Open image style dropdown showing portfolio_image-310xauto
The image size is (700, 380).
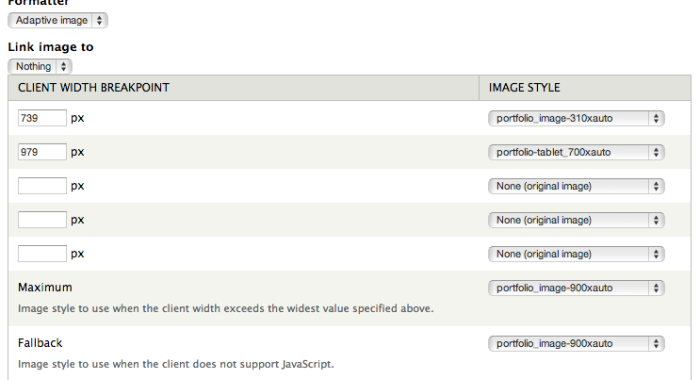[576, 118]
